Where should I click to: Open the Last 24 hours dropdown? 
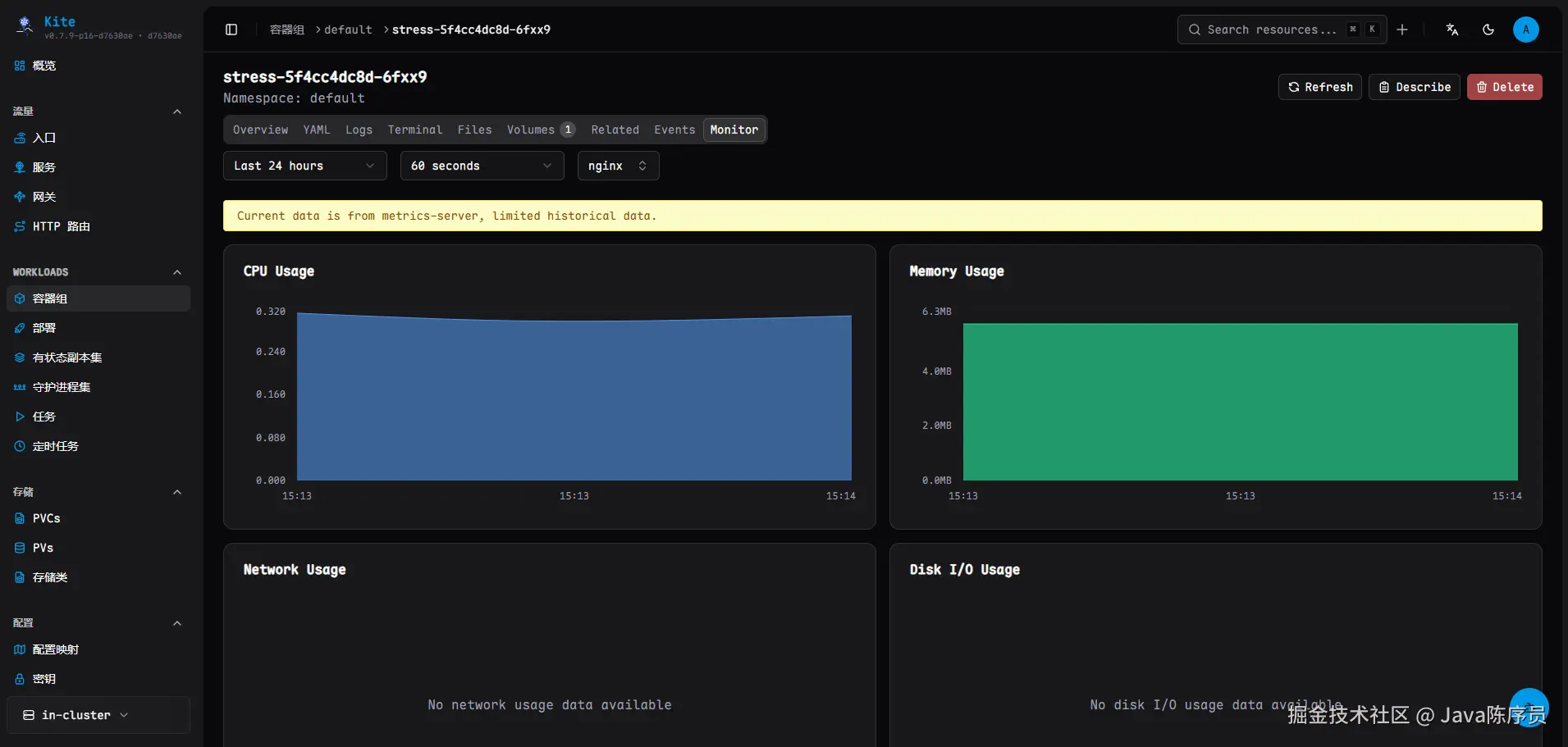point(304,166)
